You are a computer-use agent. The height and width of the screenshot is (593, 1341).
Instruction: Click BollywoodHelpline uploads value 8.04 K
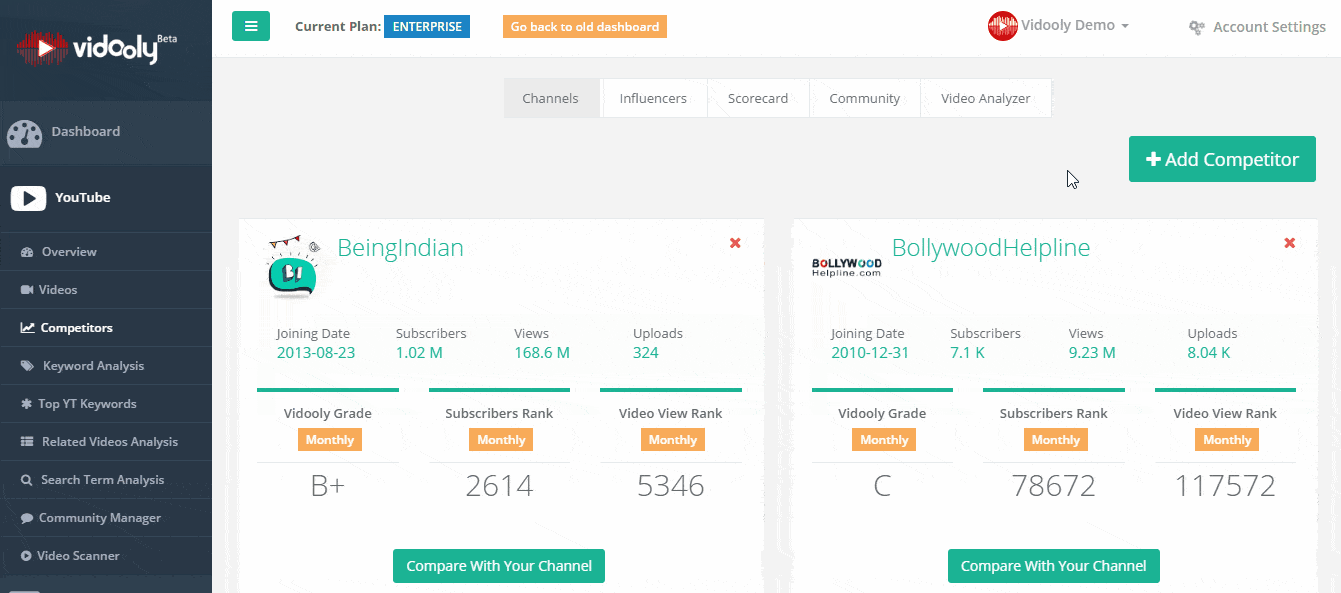coord(1209,353)
